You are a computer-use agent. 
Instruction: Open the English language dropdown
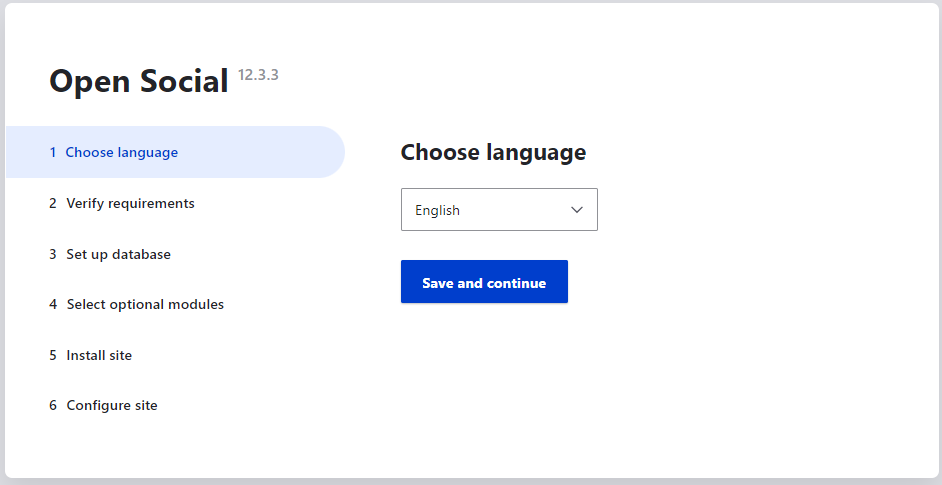pyautogui.click(x=499, y=210)
